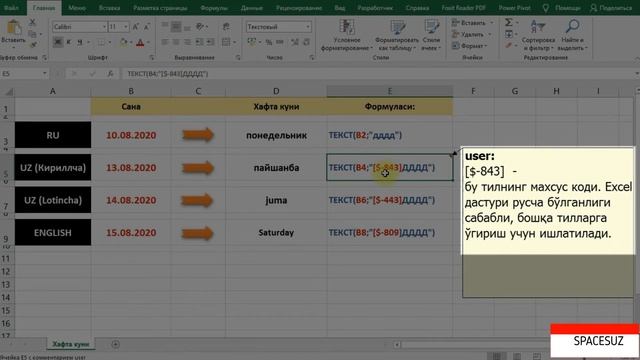
Task: Apply Comma Style (000) icon
Action: coord(280,42)
